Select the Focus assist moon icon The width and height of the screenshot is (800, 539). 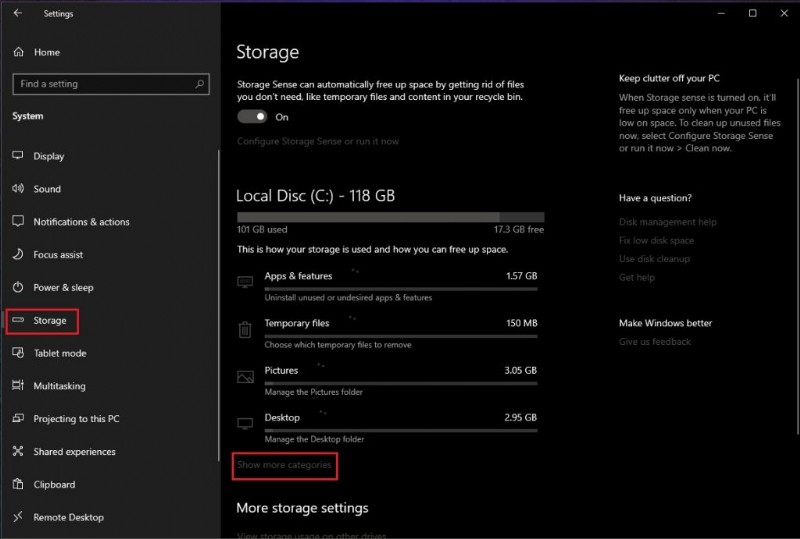tap(18, 254)
